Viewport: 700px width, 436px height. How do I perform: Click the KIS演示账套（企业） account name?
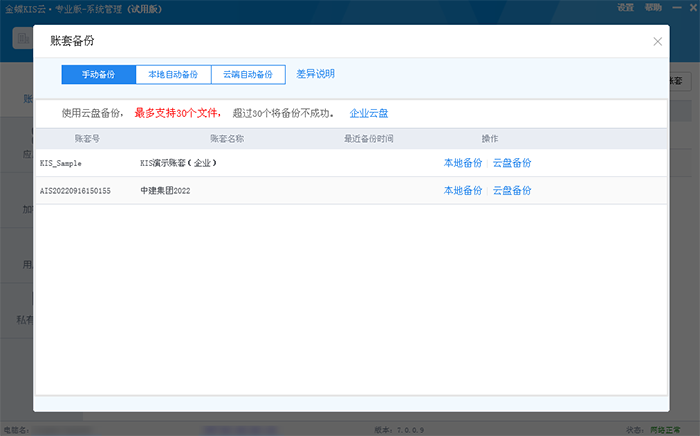[179, 162]
